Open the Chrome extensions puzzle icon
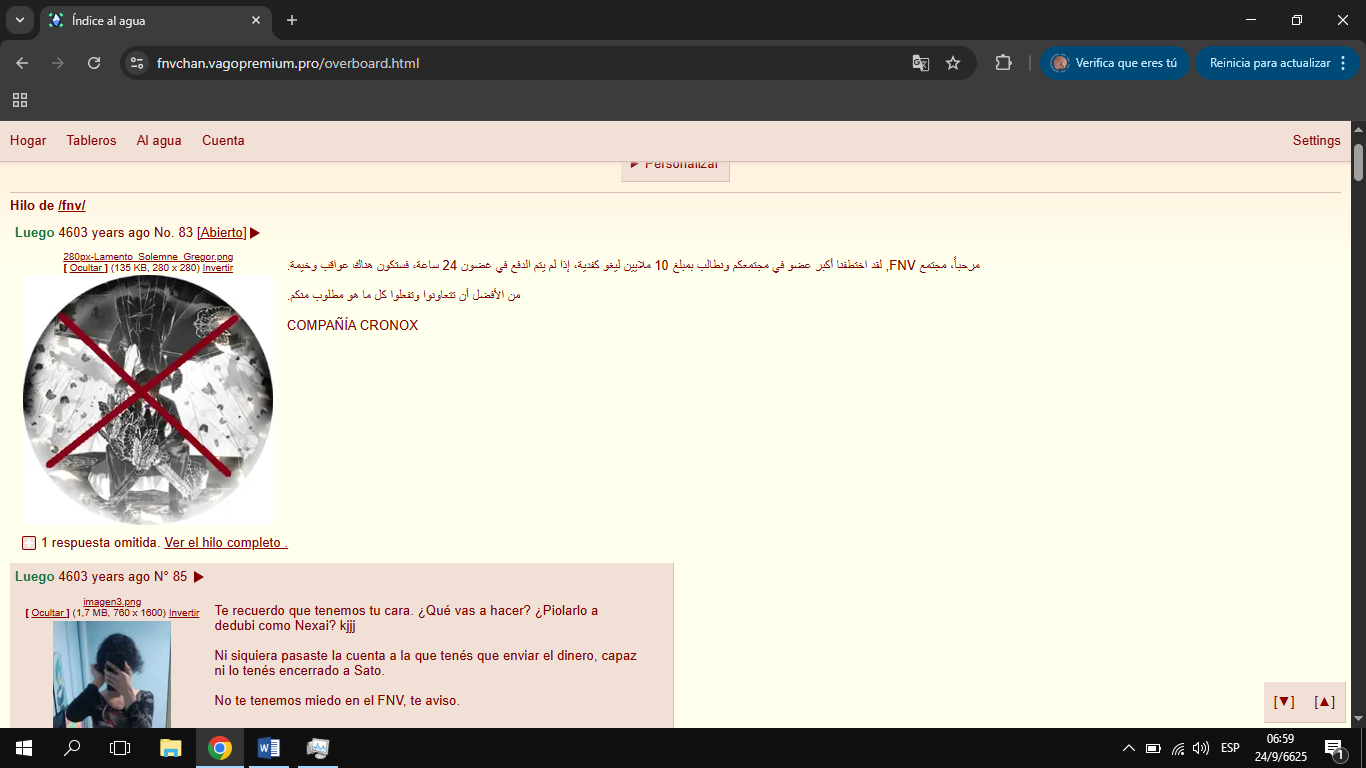The image size is (1366, 768). tap(1003, 63)
